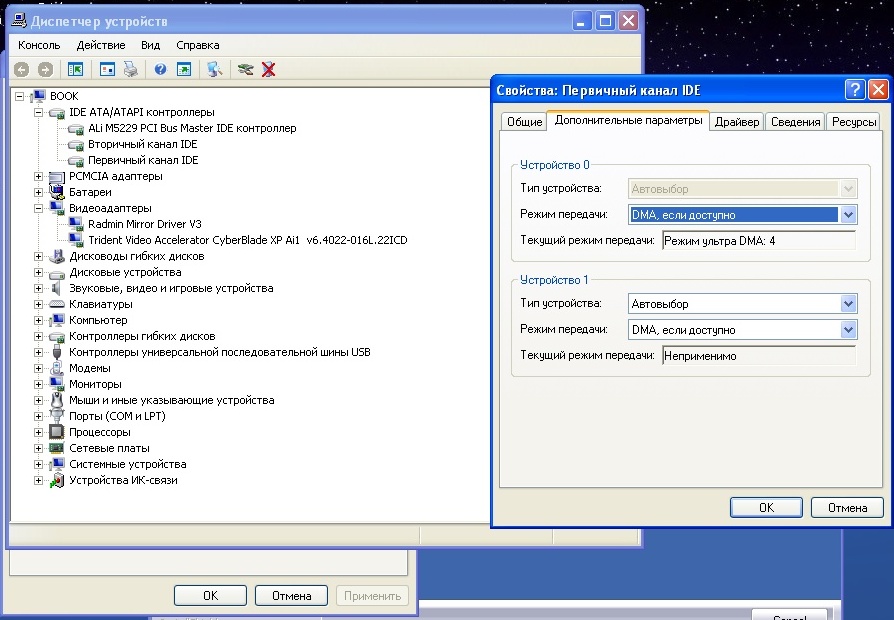Select Вторичный канал IDE in tree
Viewport: 894px width, 620px height.
143,144
